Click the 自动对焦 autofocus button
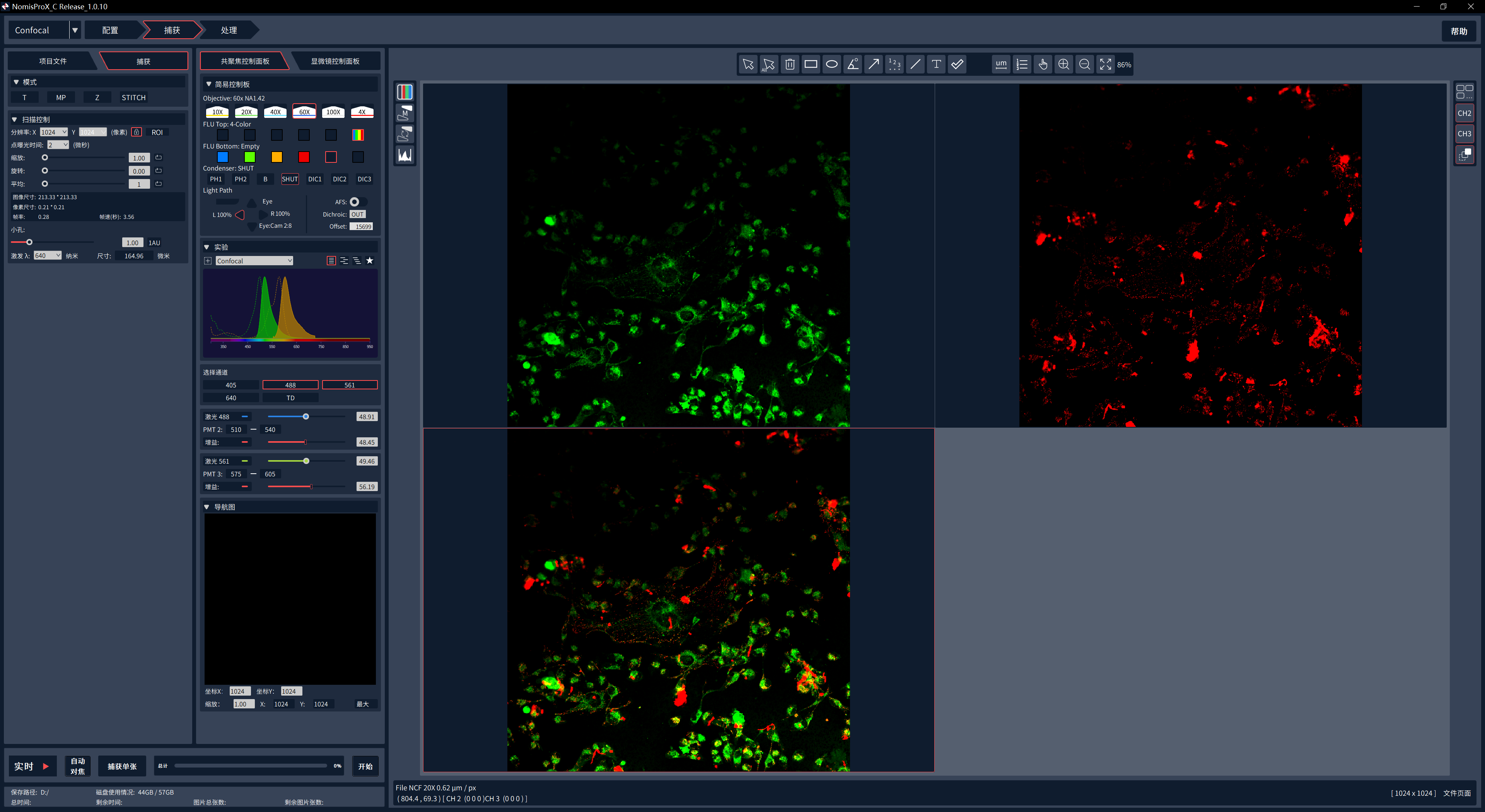 [78, 766]
